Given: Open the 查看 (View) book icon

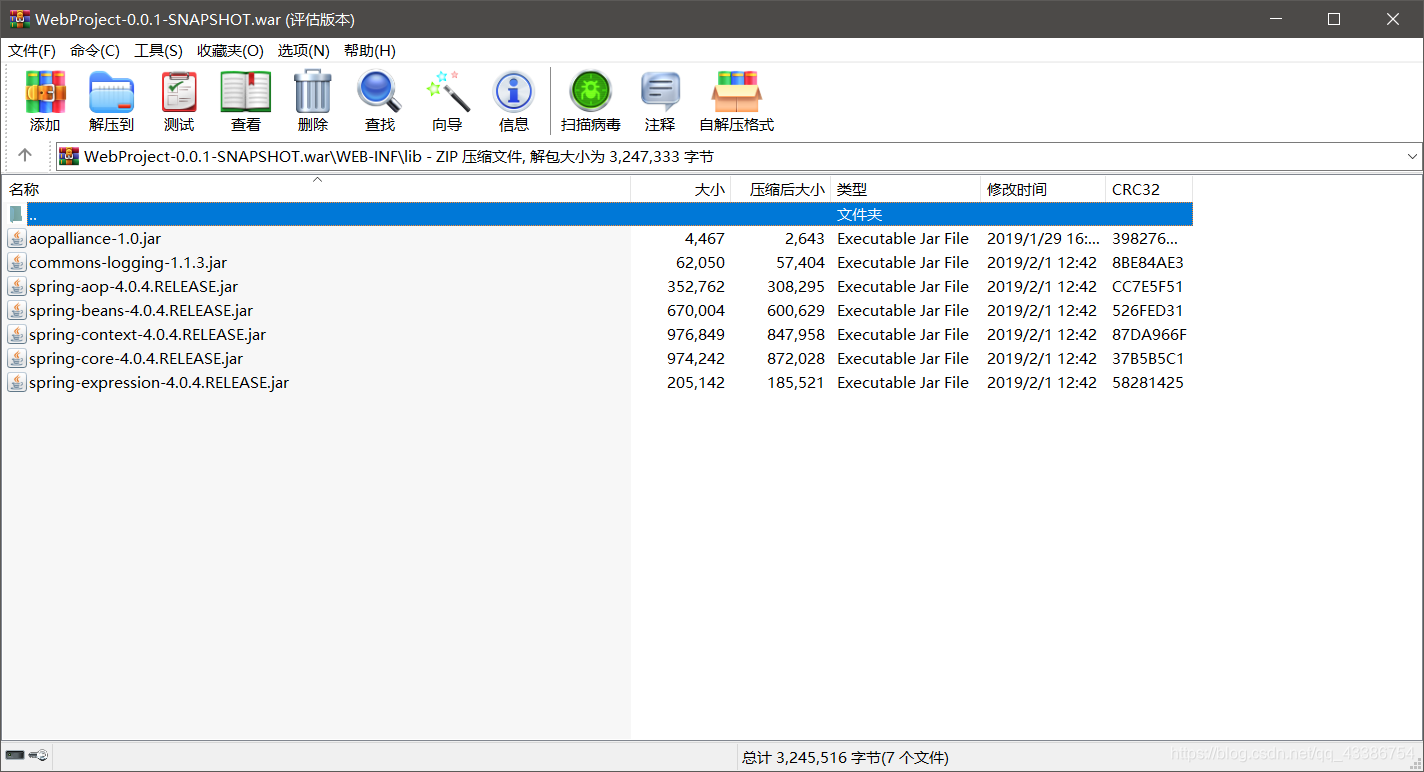Looking at the screenshot, I should [x=246, y=92].
